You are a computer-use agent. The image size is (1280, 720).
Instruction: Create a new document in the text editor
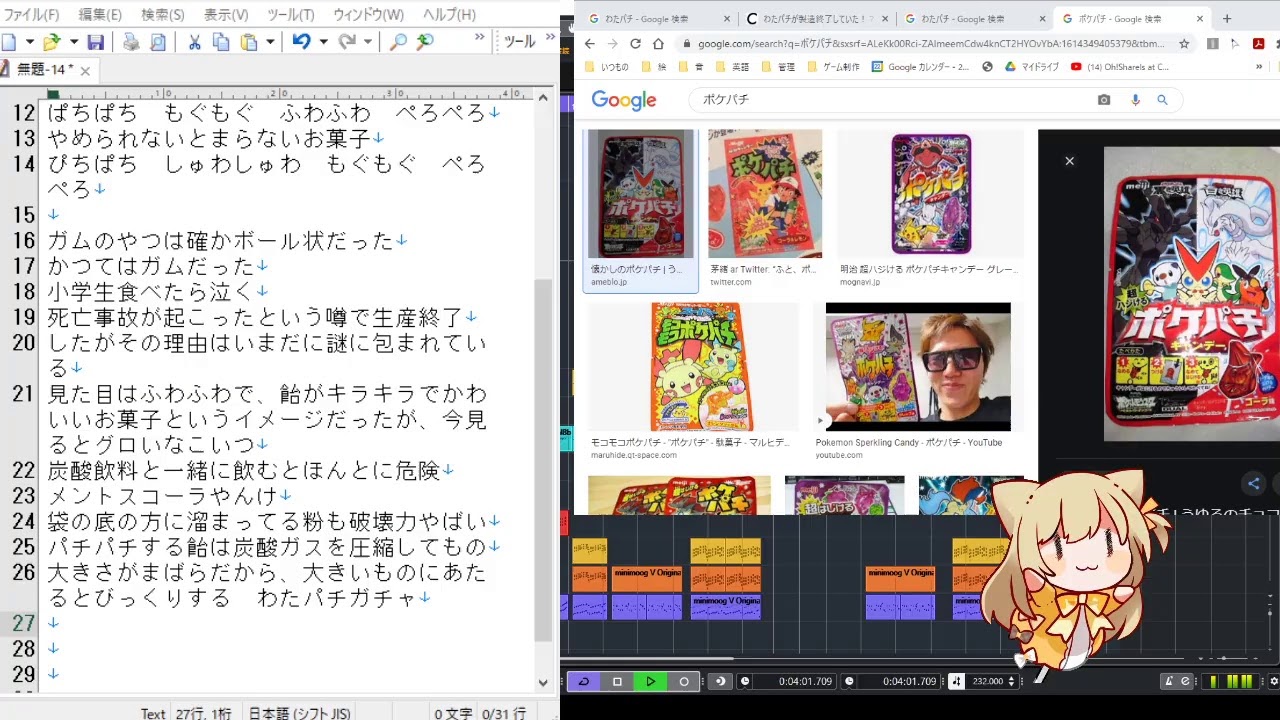(x=9, y=41)
